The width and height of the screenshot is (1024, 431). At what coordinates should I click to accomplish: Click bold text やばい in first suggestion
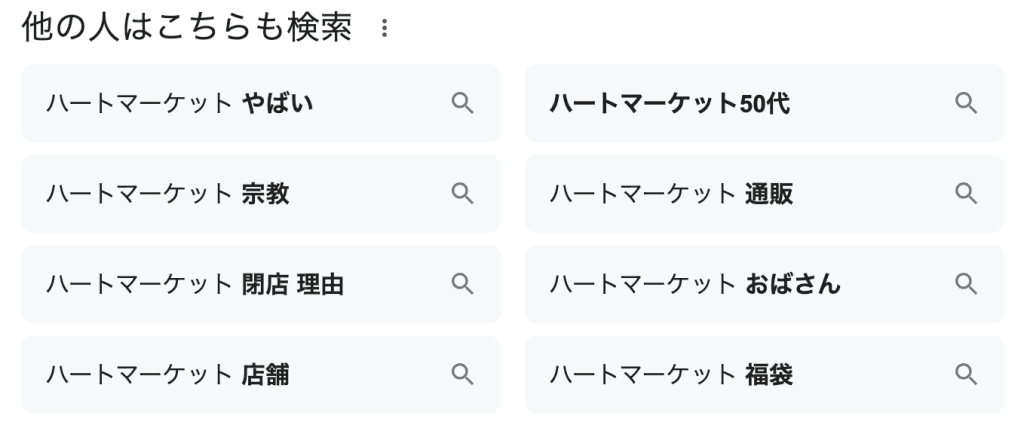278,103
